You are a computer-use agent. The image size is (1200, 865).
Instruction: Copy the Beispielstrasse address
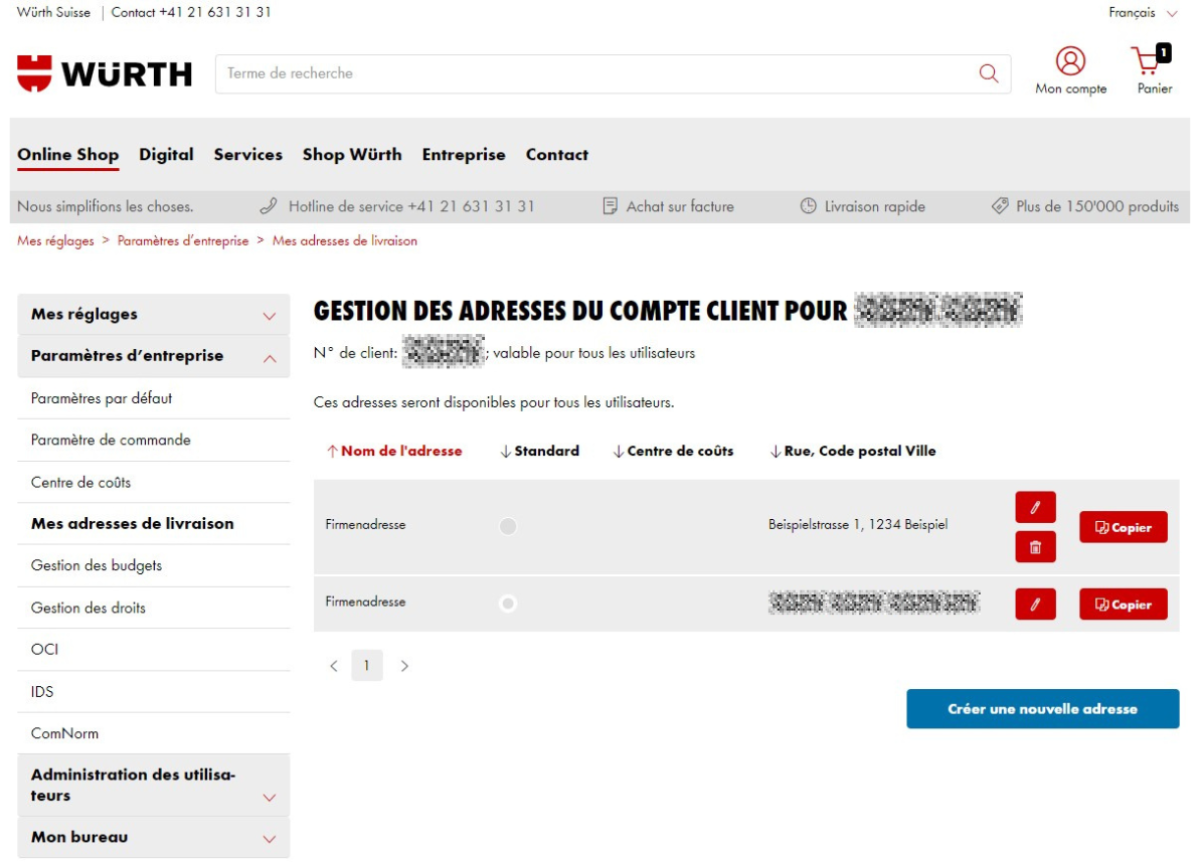point(1123,527)
